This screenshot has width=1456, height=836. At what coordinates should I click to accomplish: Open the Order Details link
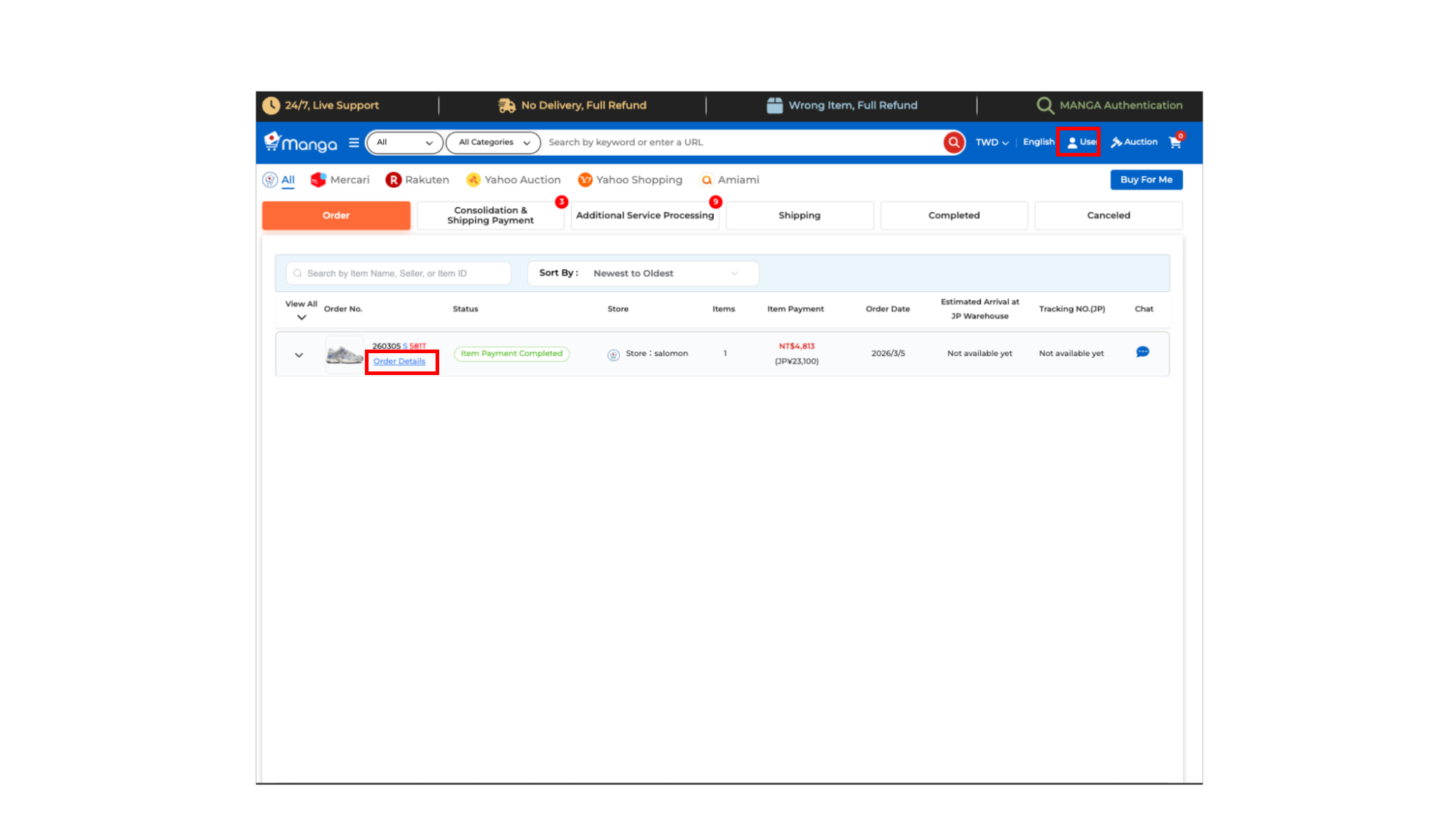399,362
